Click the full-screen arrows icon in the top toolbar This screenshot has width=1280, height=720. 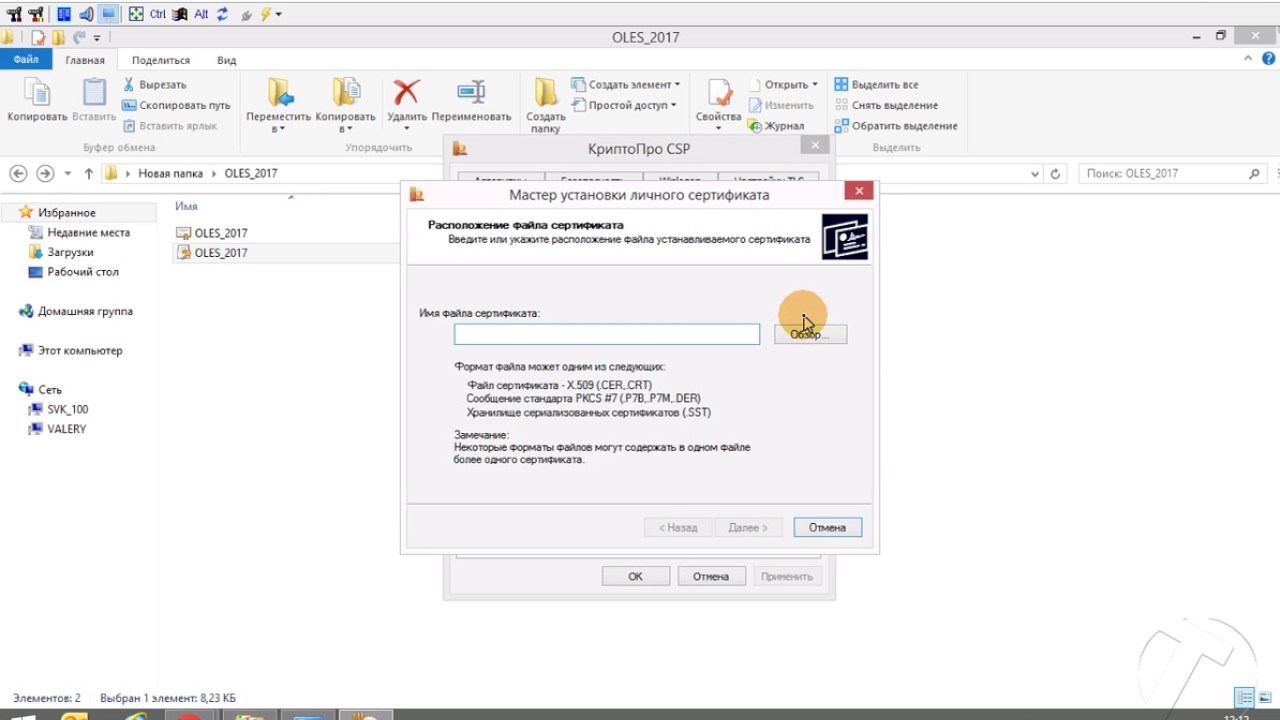click(x=136, y=14)
